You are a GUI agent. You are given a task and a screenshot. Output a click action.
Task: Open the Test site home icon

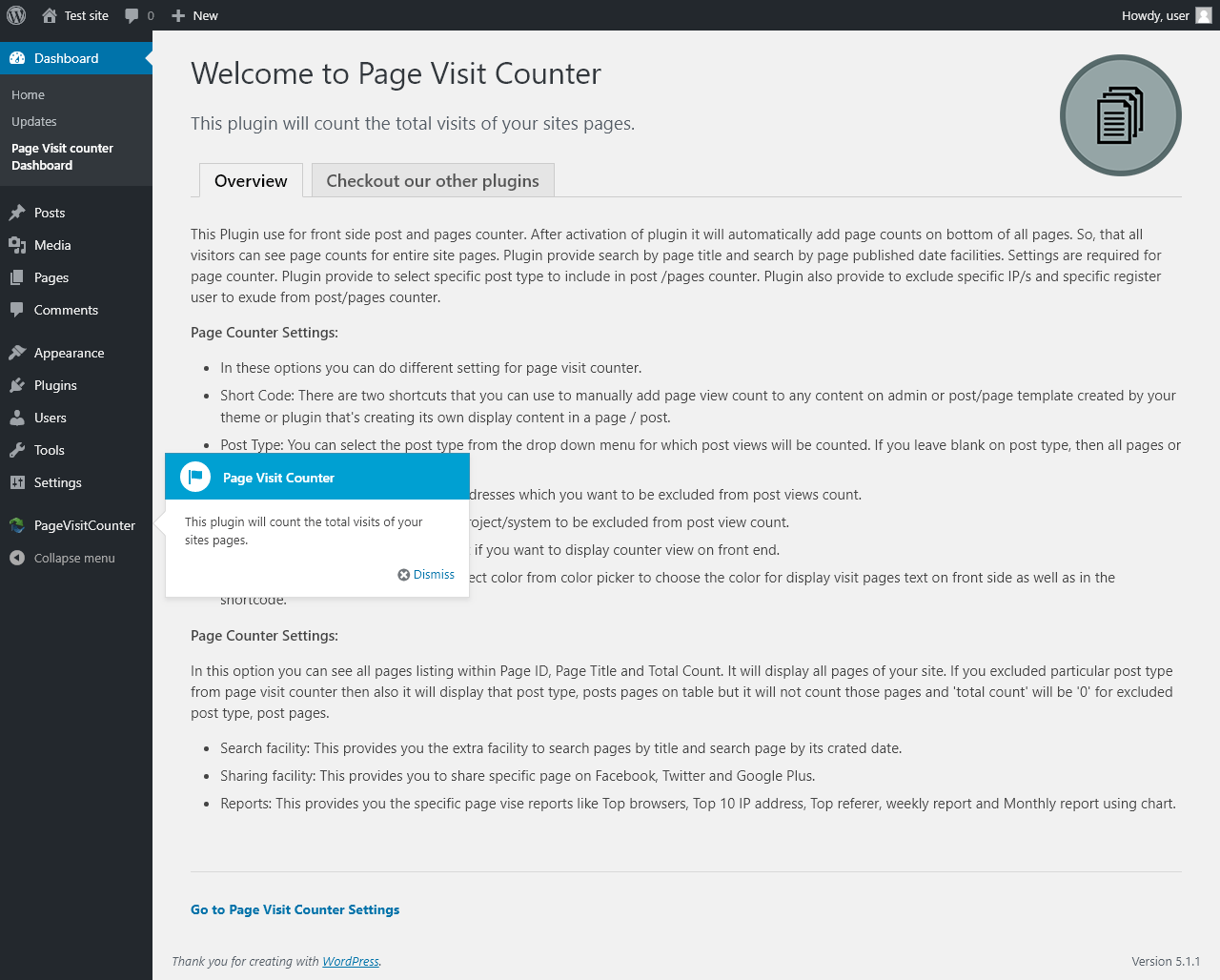(x=50, y=15)
